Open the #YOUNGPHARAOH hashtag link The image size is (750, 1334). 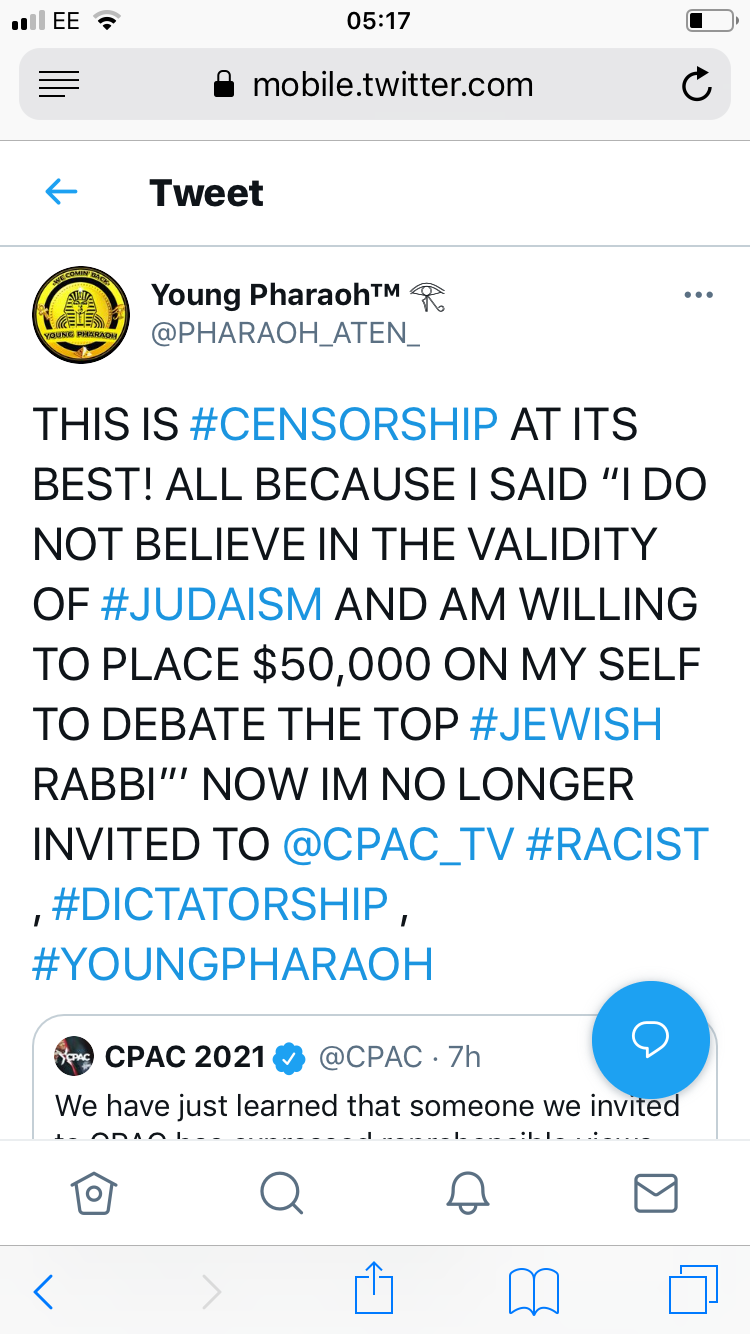233,965
